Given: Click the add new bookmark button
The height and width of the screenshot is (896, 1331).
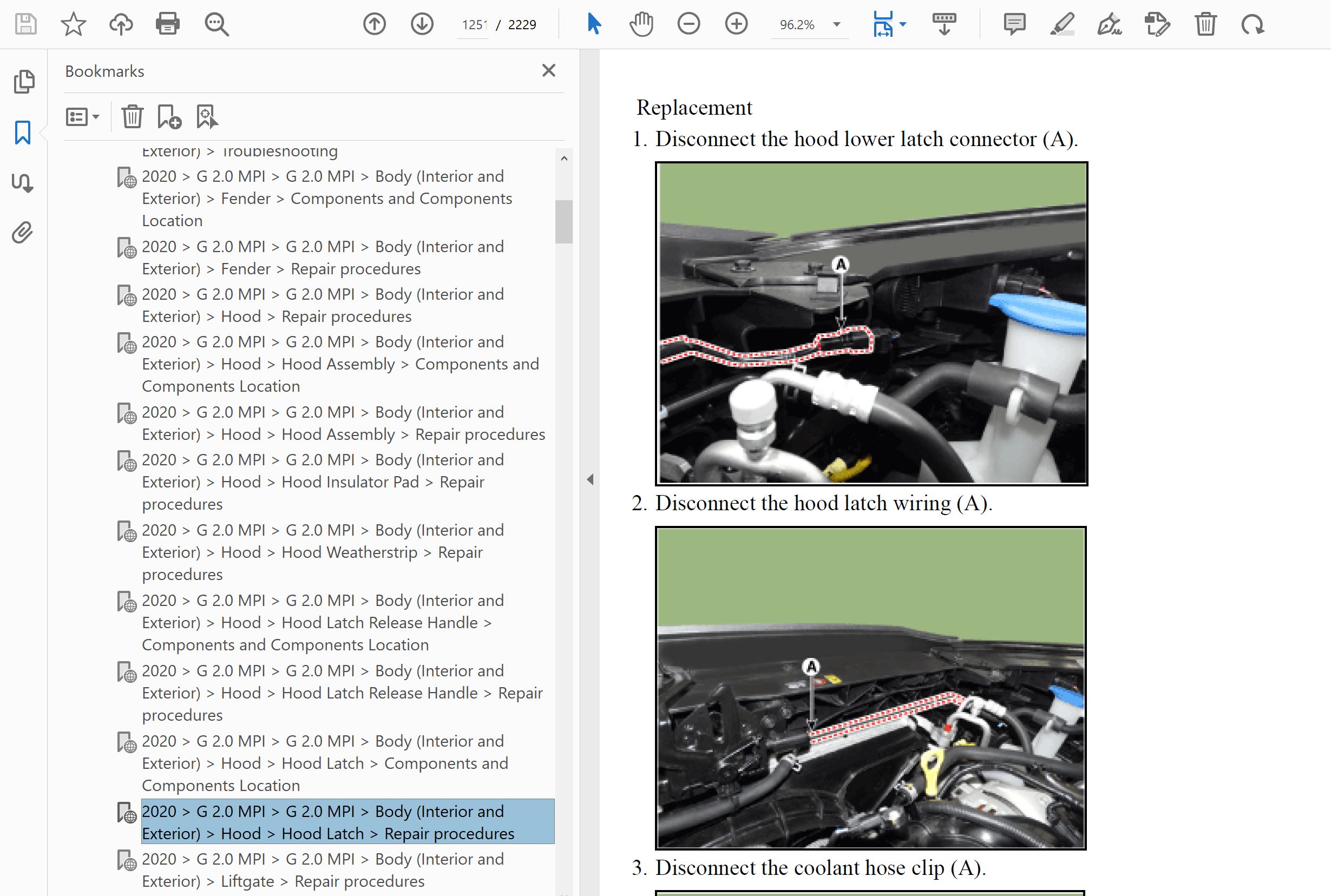Looking at the screenshot, I should [168, 116].
